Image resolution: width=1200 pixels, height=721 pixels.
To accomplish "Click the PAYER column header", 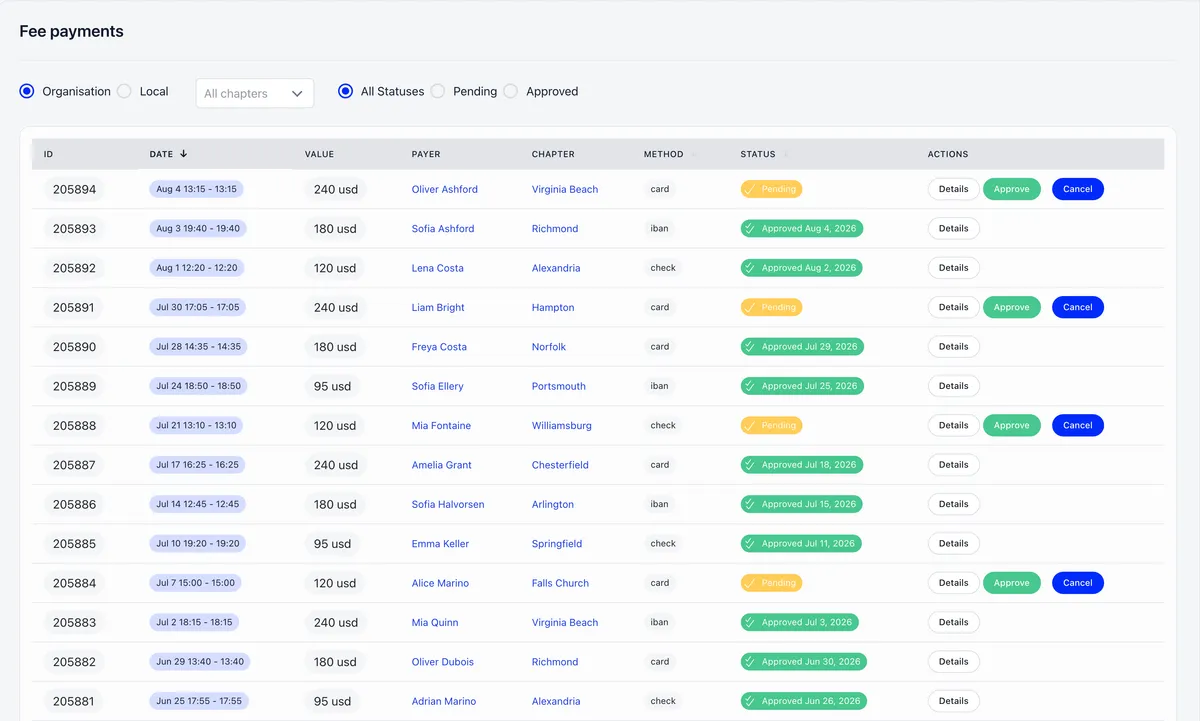I will [426, 154].
